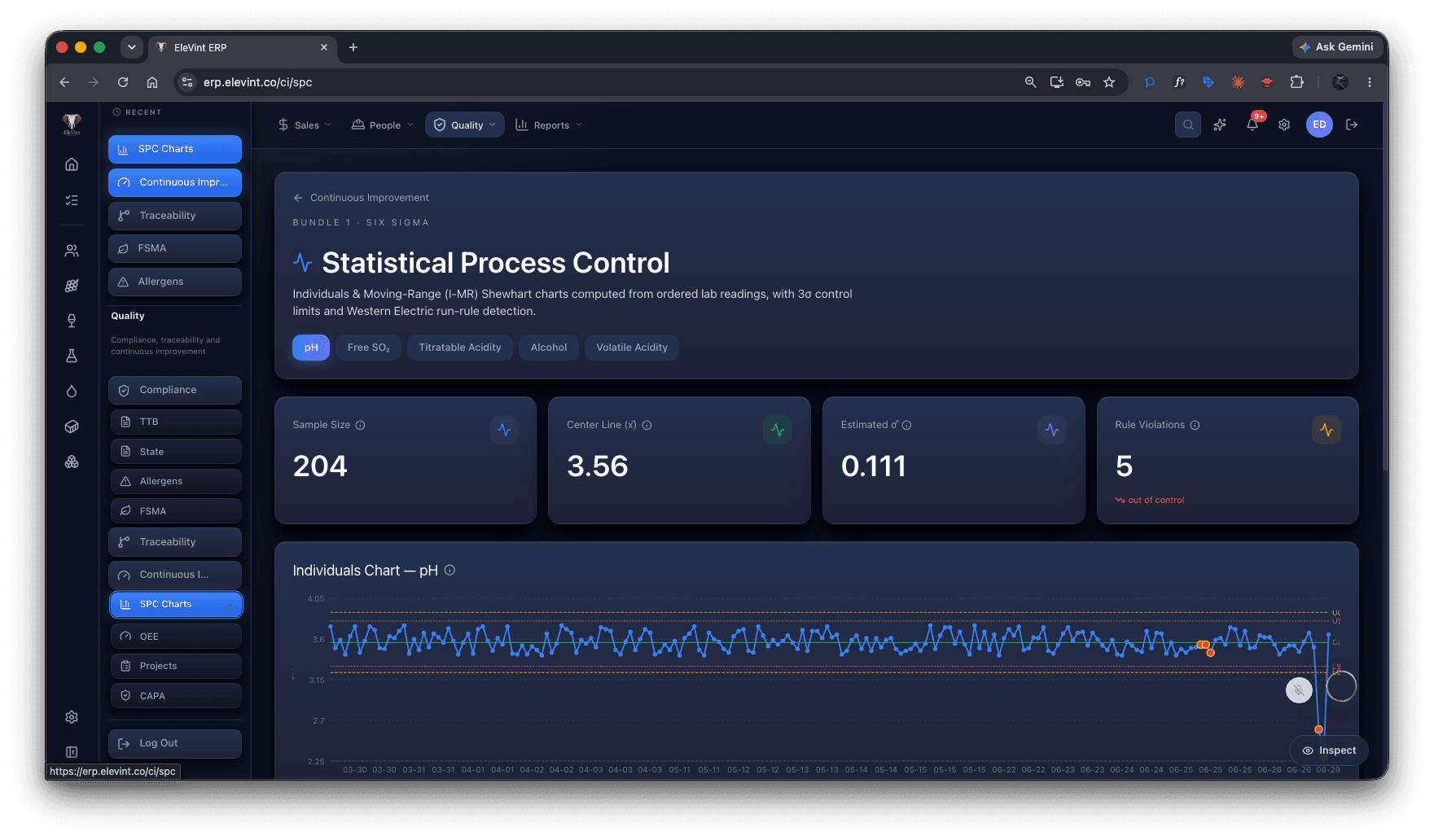
Task: Open the people group icon in the left rail
Action: point(72,251)
